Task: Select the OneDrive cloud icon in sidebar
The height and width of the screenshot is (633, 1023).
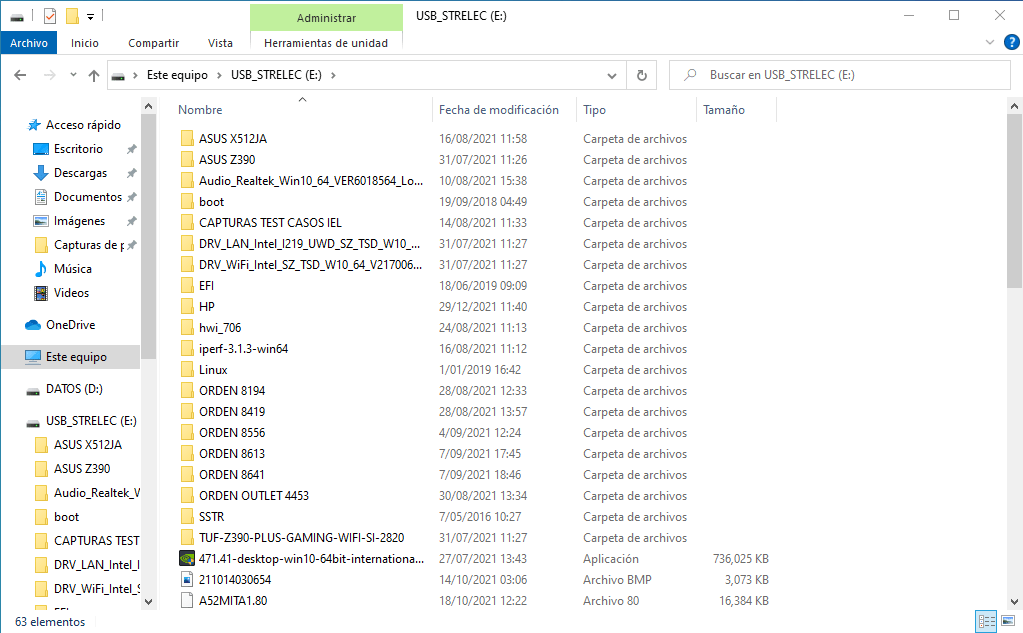Action: [x=33, y=325]
